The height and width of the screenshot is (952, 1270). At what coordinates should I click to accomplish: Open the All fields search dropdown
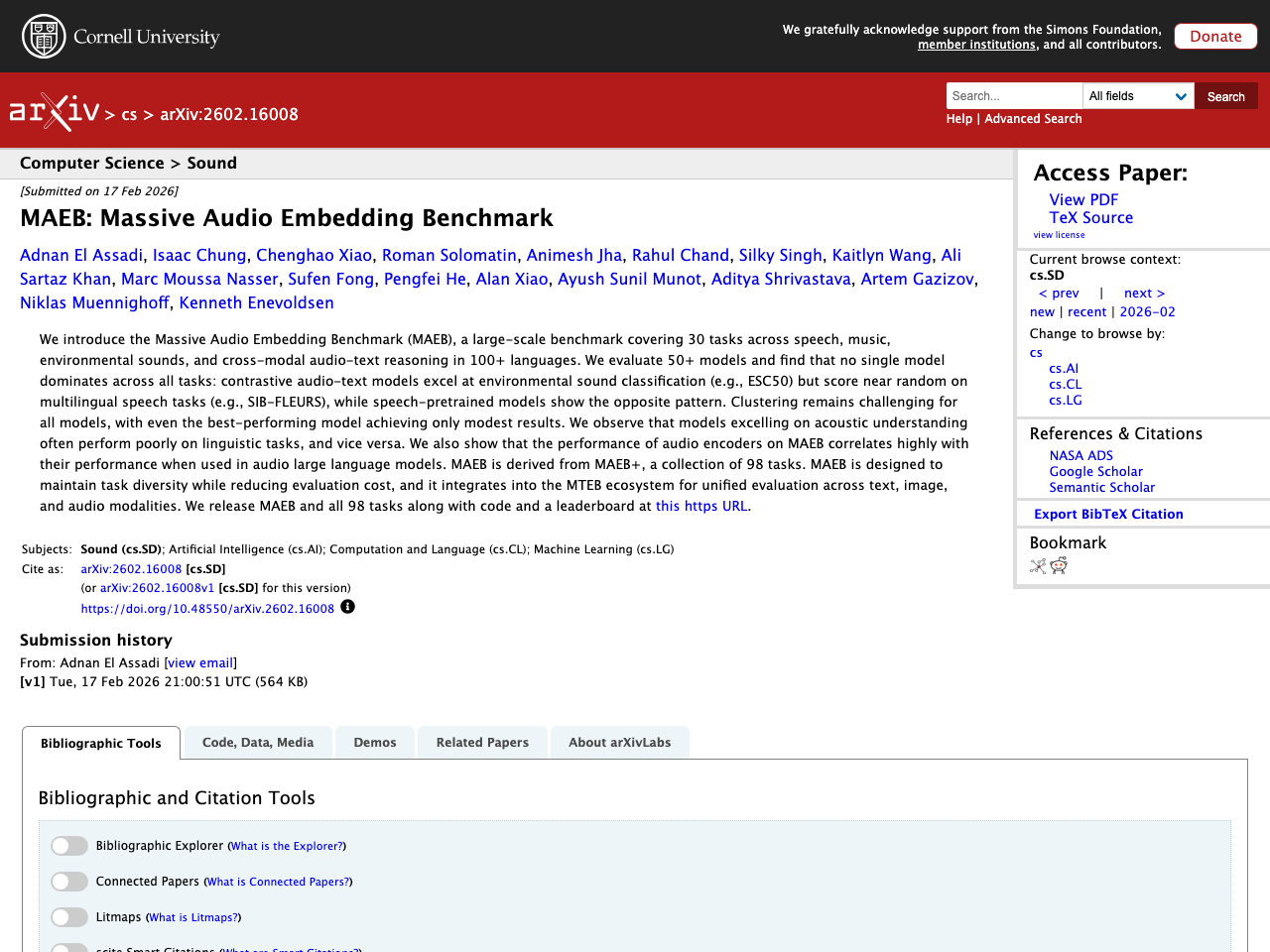(x=1138, y=95)
